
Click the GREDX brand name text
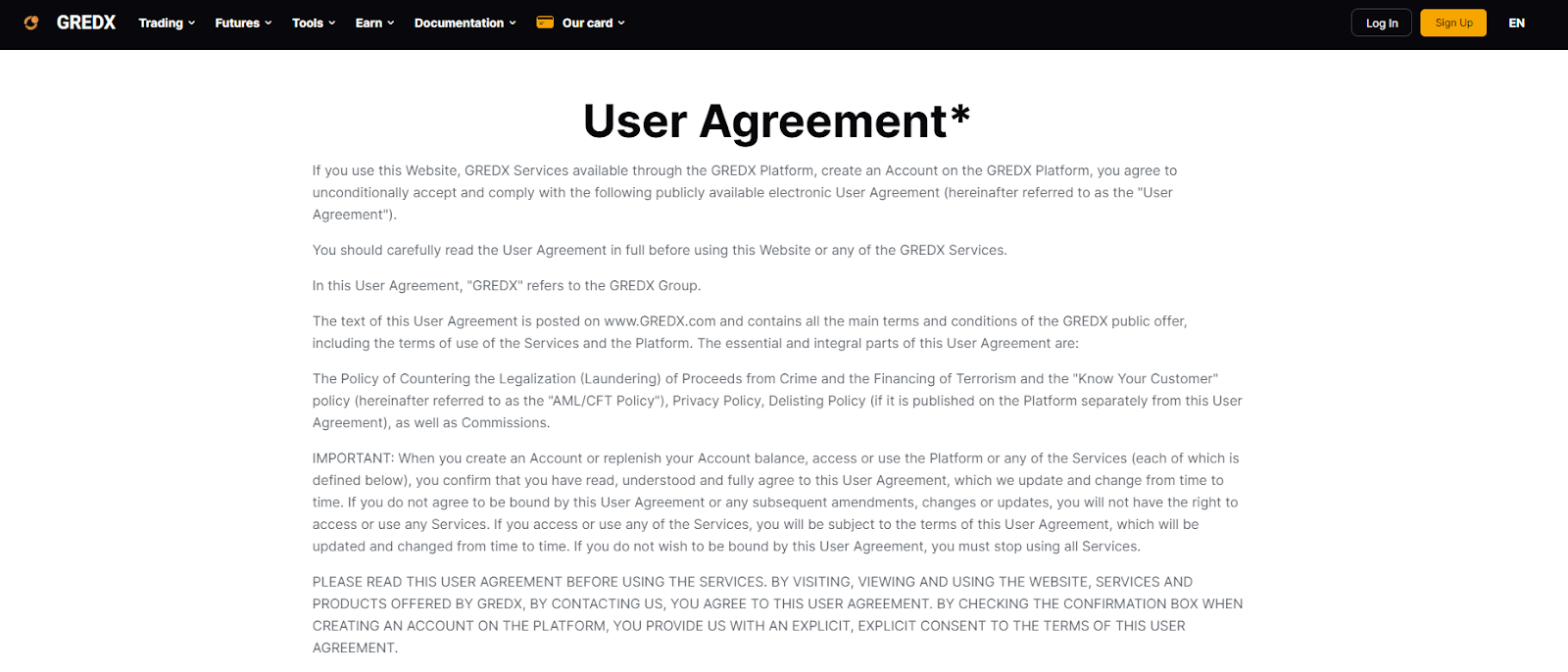[x=86, y=23]
